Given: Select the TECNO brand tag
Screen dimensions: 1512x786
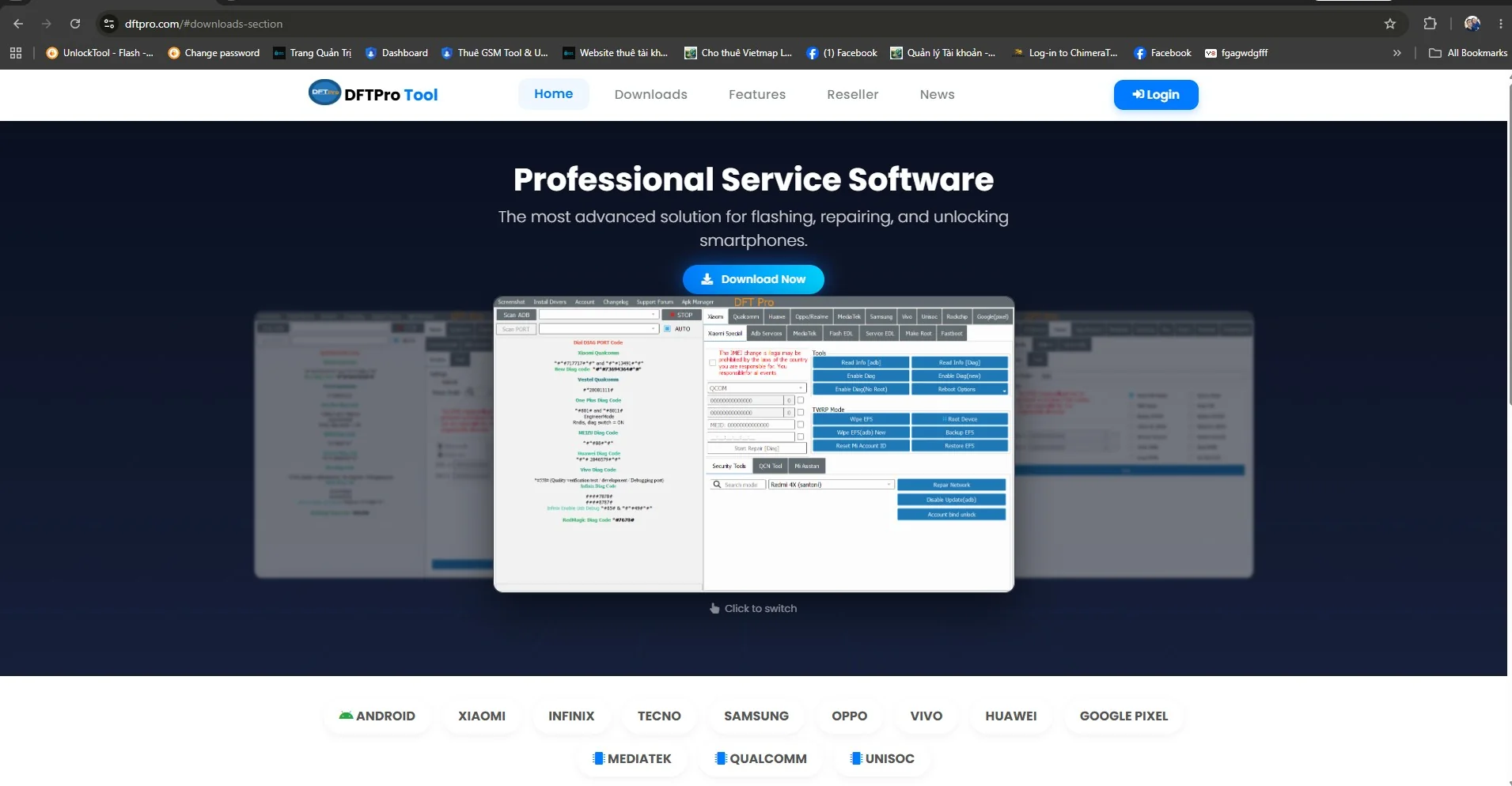Looking at the screenshot, I should point(659,716).
